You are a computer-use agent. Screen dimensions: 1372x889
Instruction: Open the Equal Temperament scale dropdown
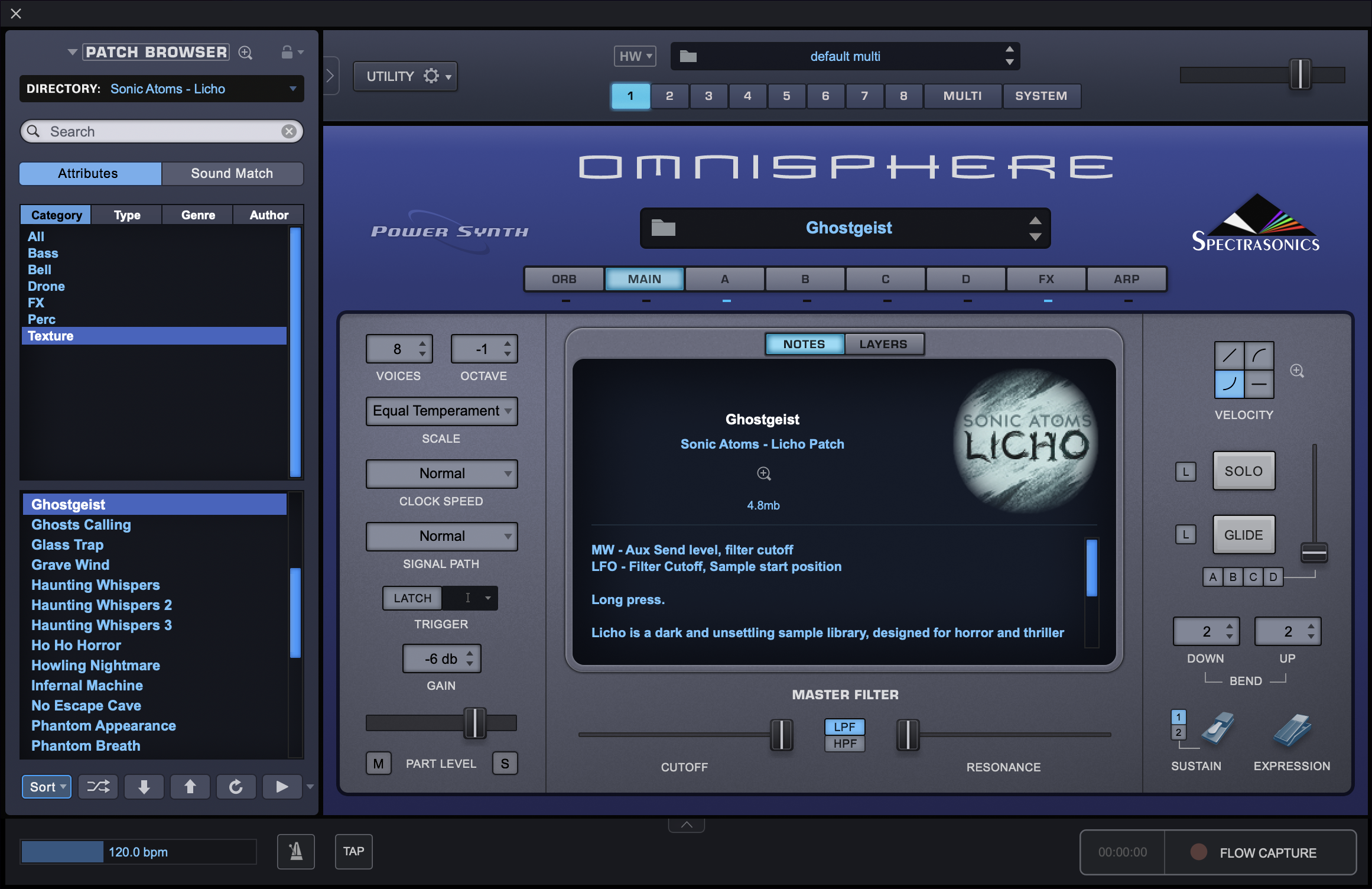point(442,411)
